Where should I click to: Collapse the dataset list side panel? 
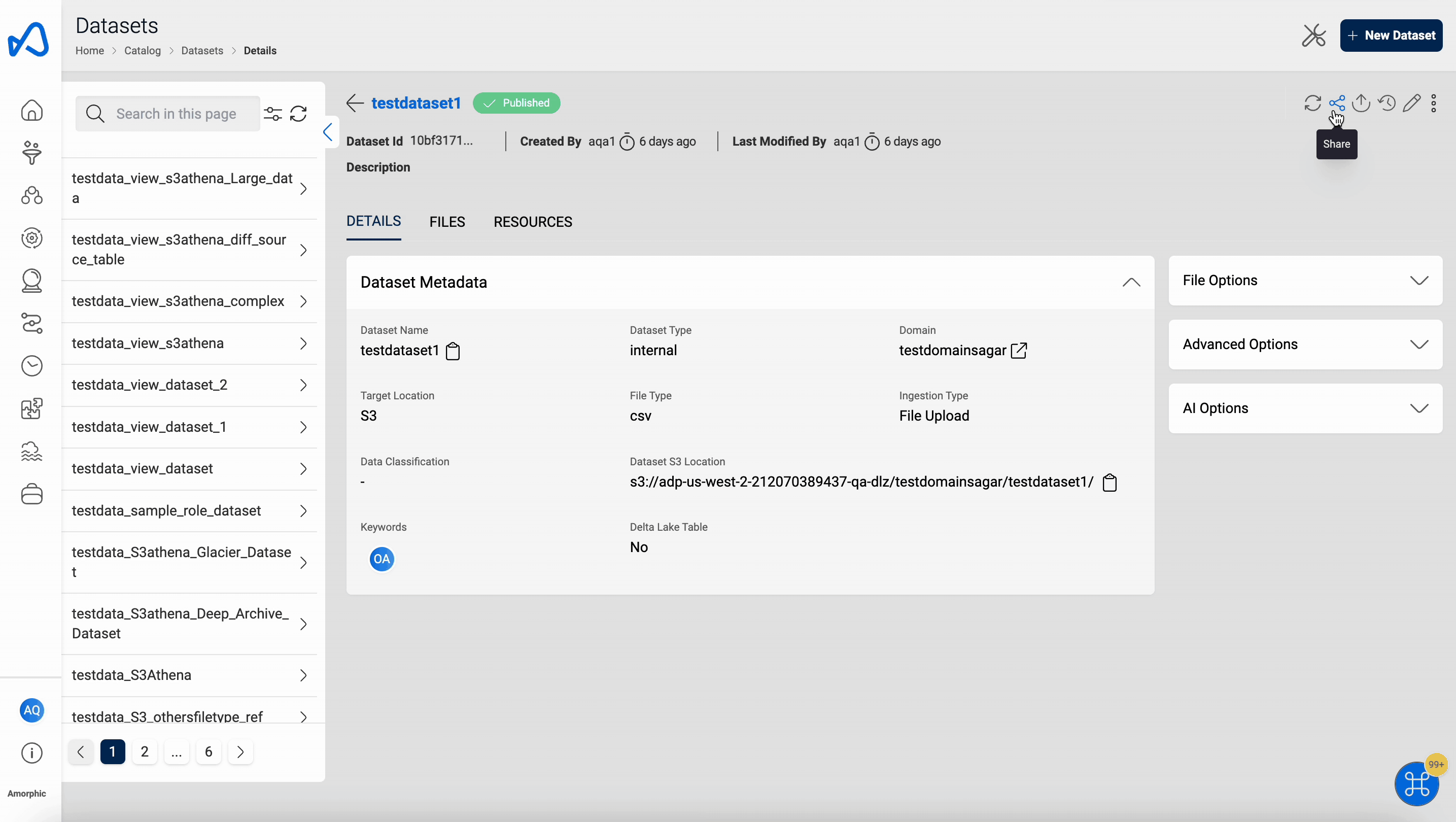click(328, 132)
